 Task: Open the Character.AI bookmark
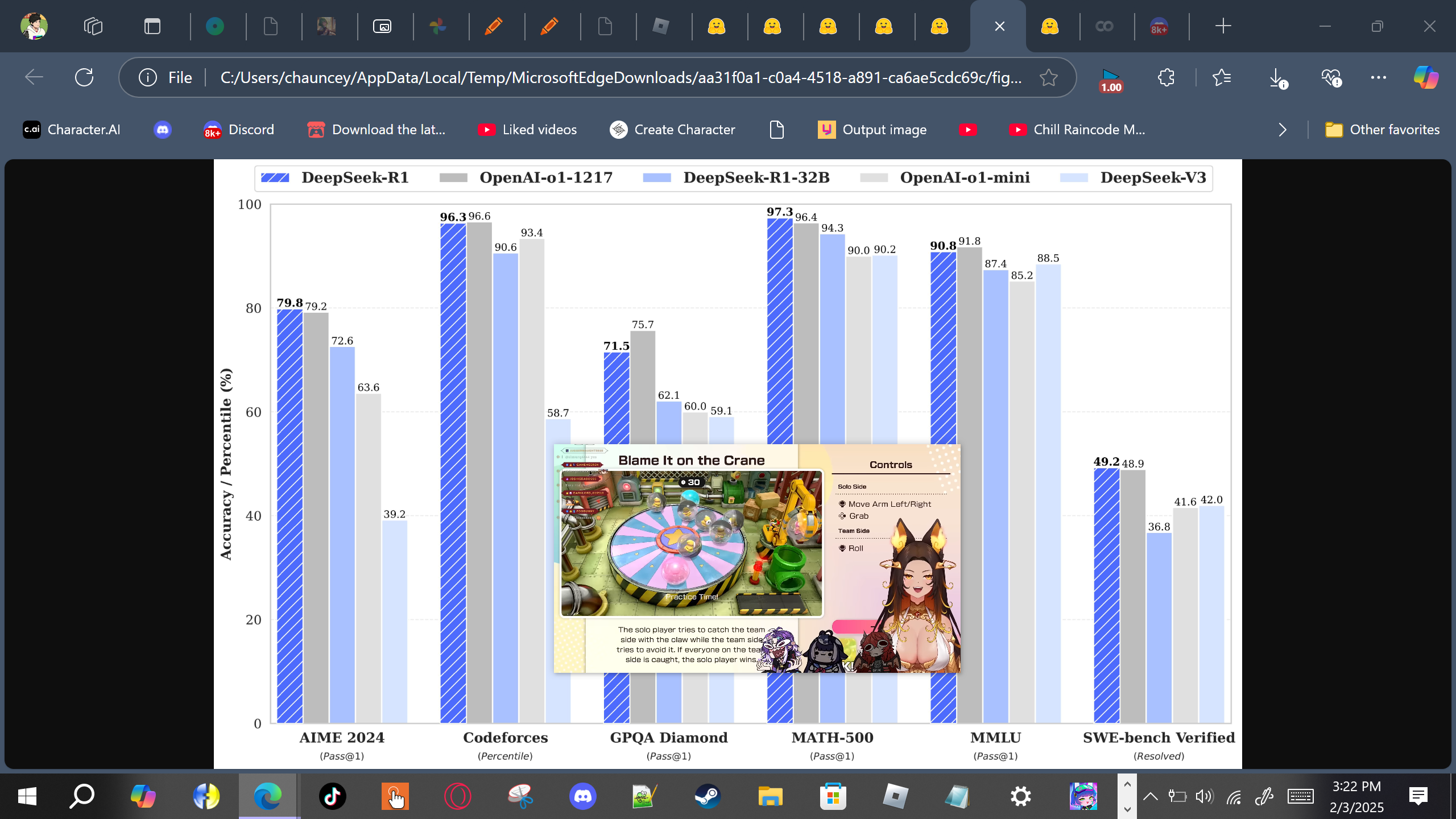tap(72, 130)
